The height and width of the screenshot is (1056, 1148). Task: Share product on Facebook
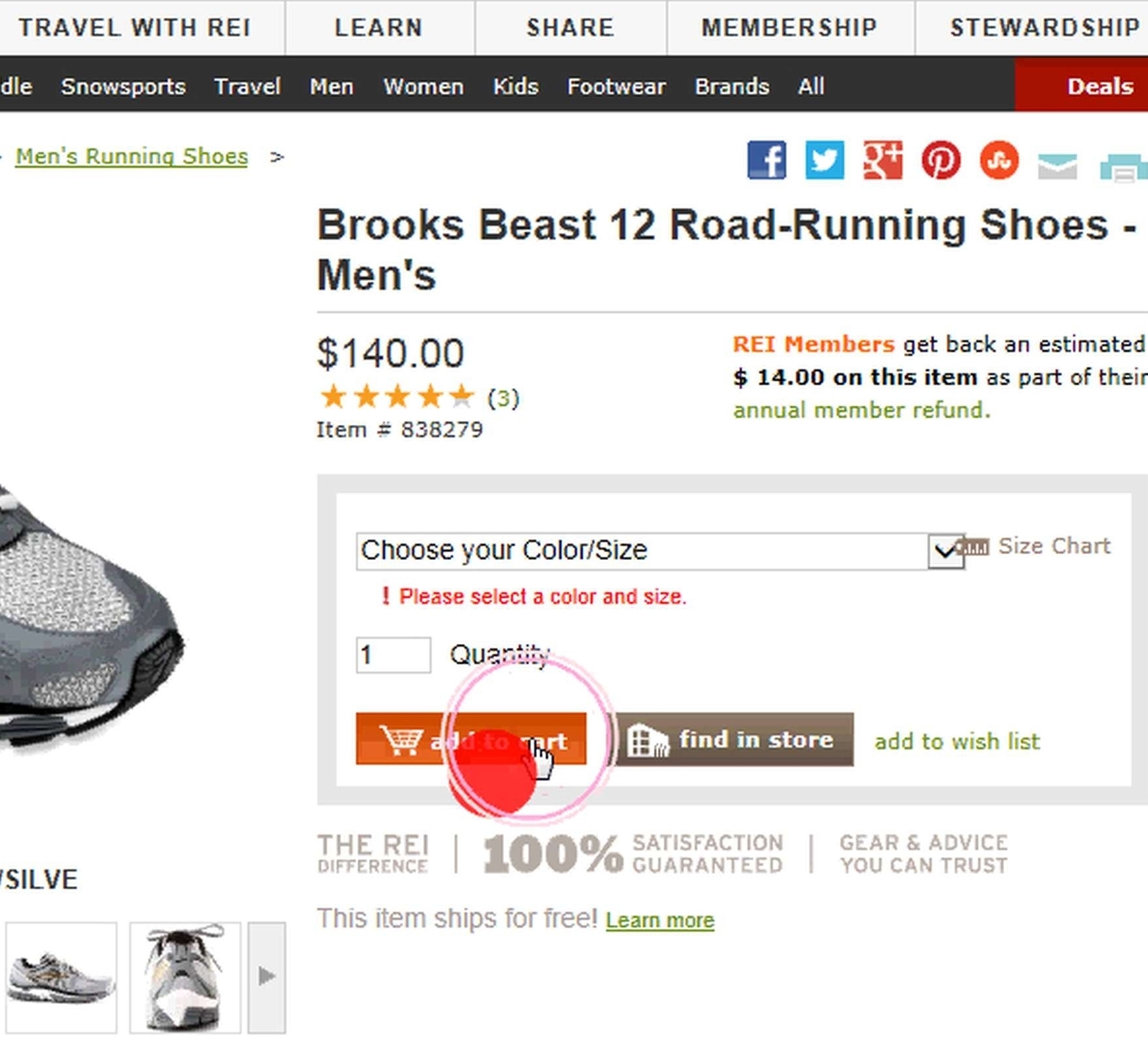pos(766,160)
